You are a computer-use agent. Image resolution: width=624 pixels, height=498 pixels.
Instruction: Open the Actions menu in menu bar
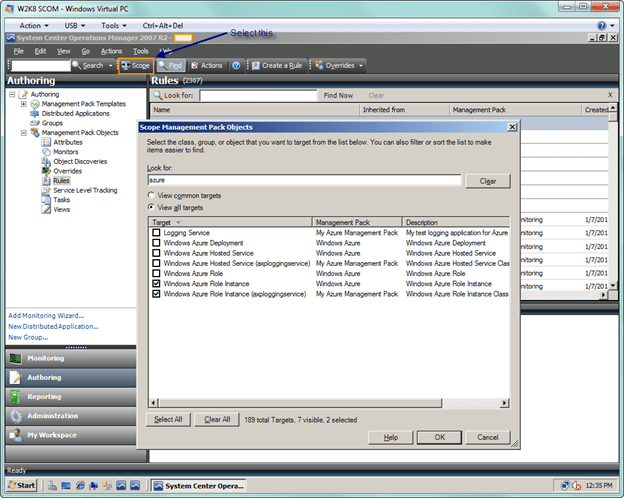click(111, 51)
